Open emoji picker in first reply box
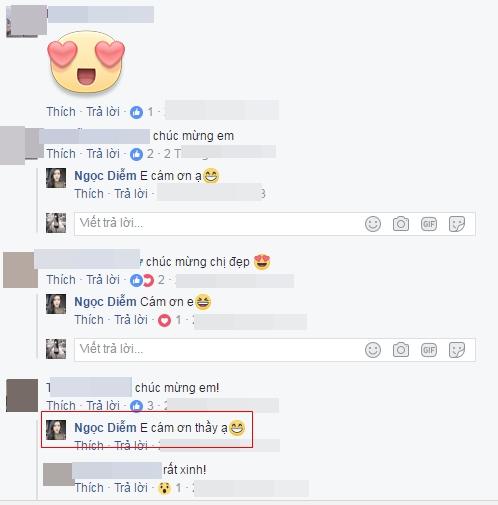Image resolution: width=498 pixels, height=505 pixels. pos(373,224)
